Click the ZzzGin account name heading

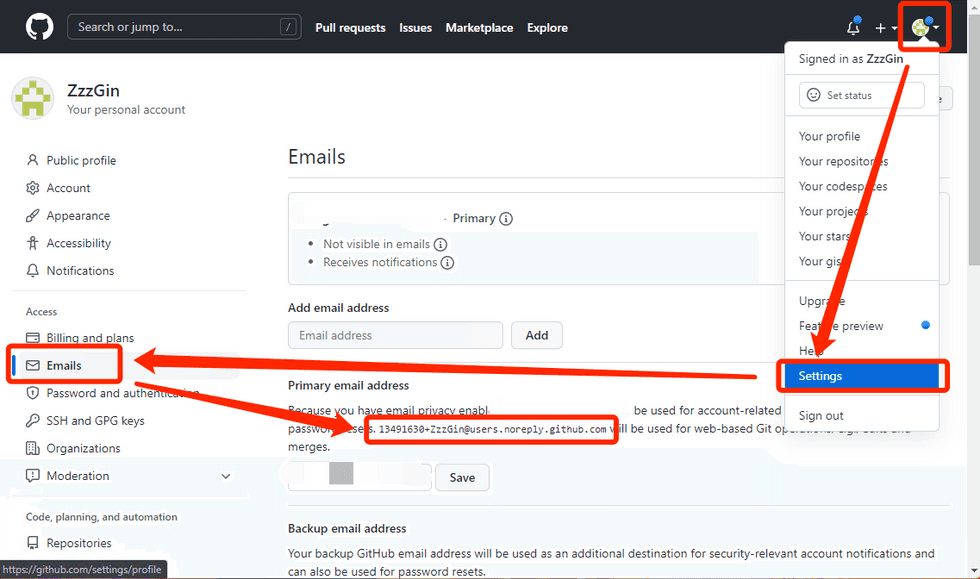coord(93,91)
